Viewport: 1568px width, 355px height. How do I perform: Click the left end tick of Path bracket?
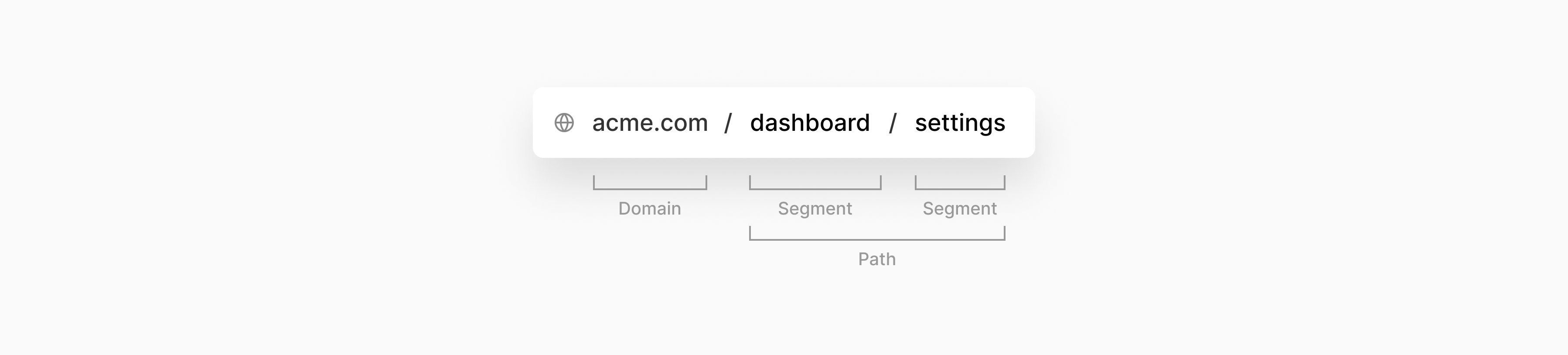coord(750,232)
